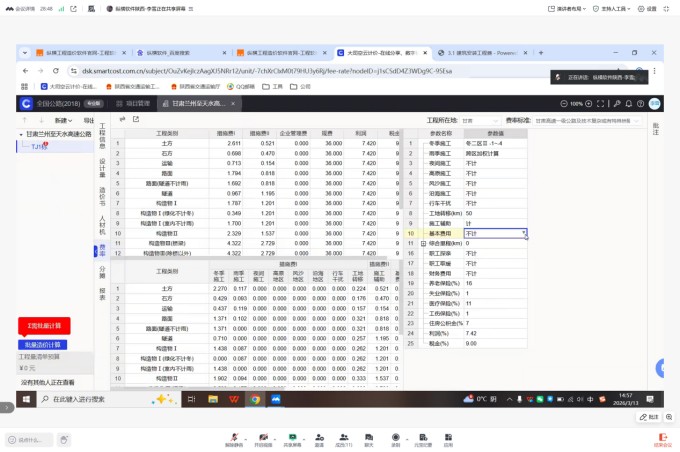Select the 工程信息 vertical side tab

coord(102,135)
